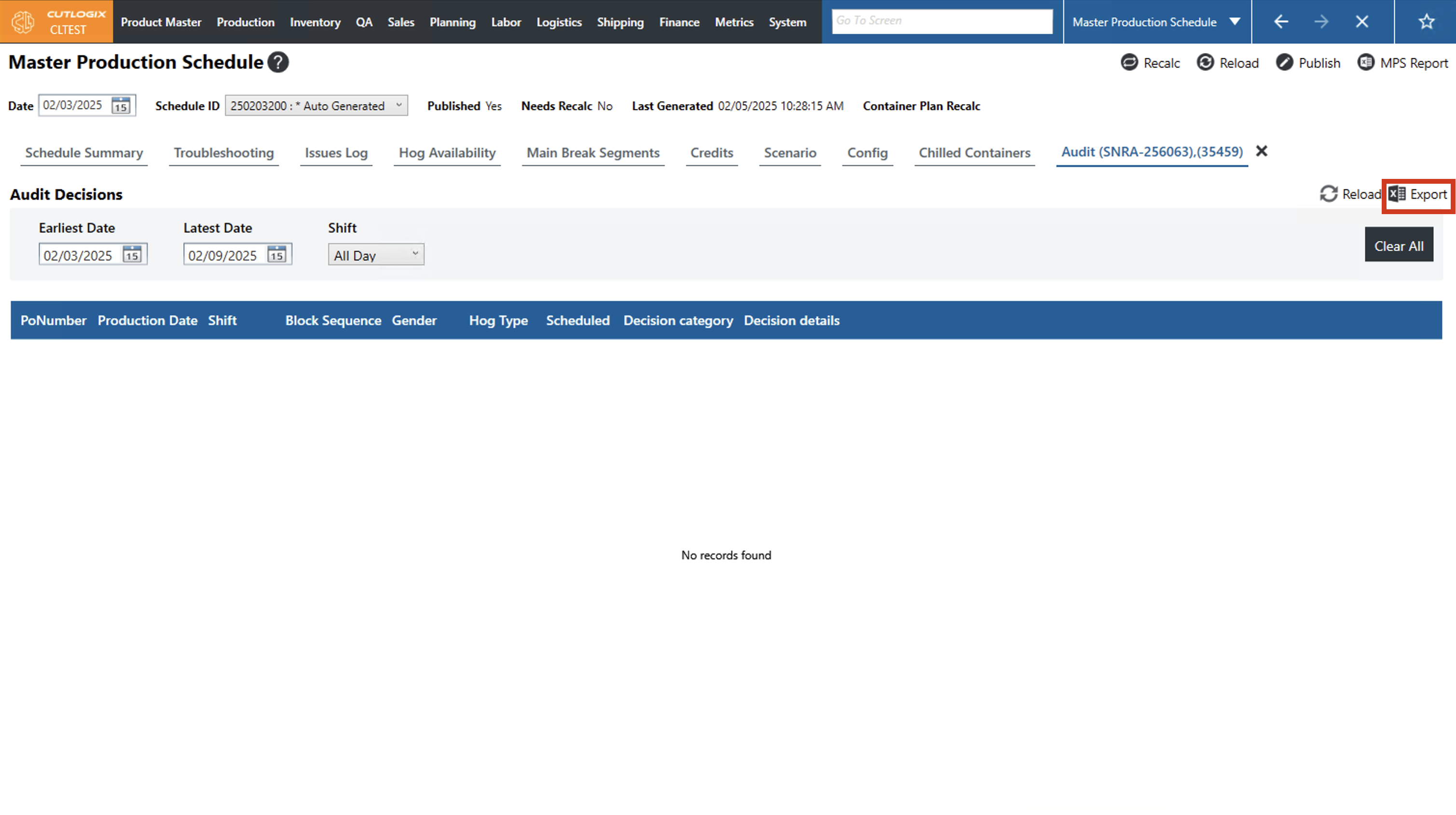Open Earliest Date calendar picker
Image resolution: width=1456 pixels, height=815 pixels.
132,255
